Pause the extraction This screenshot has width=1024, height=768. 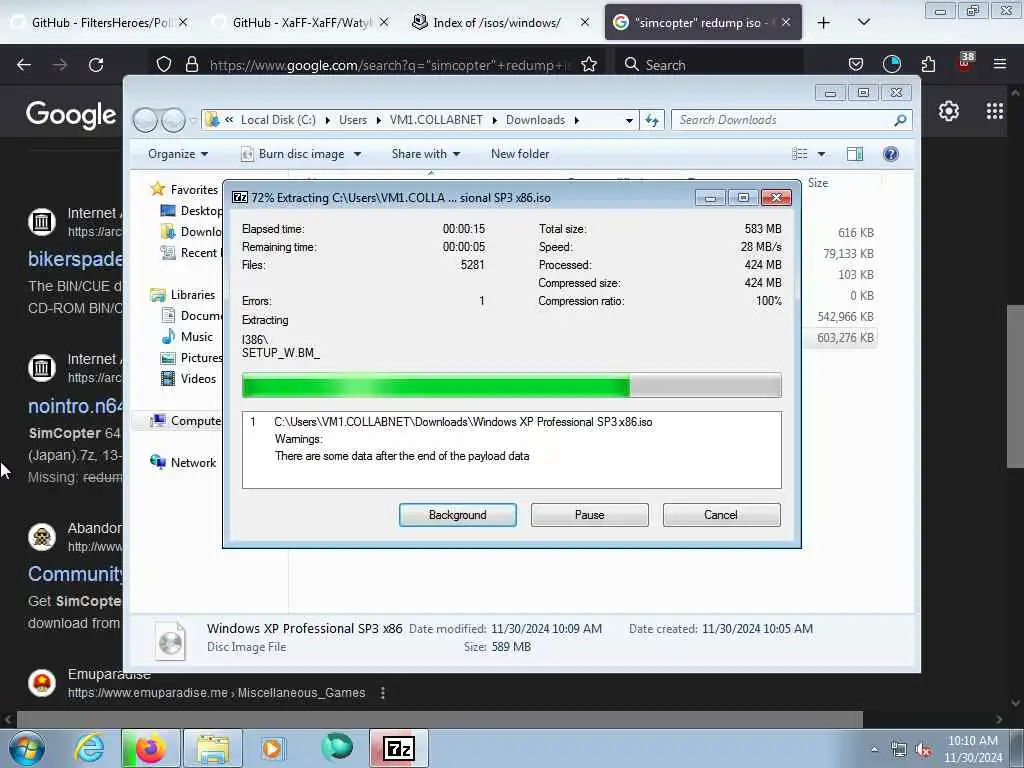pos(589,515)
